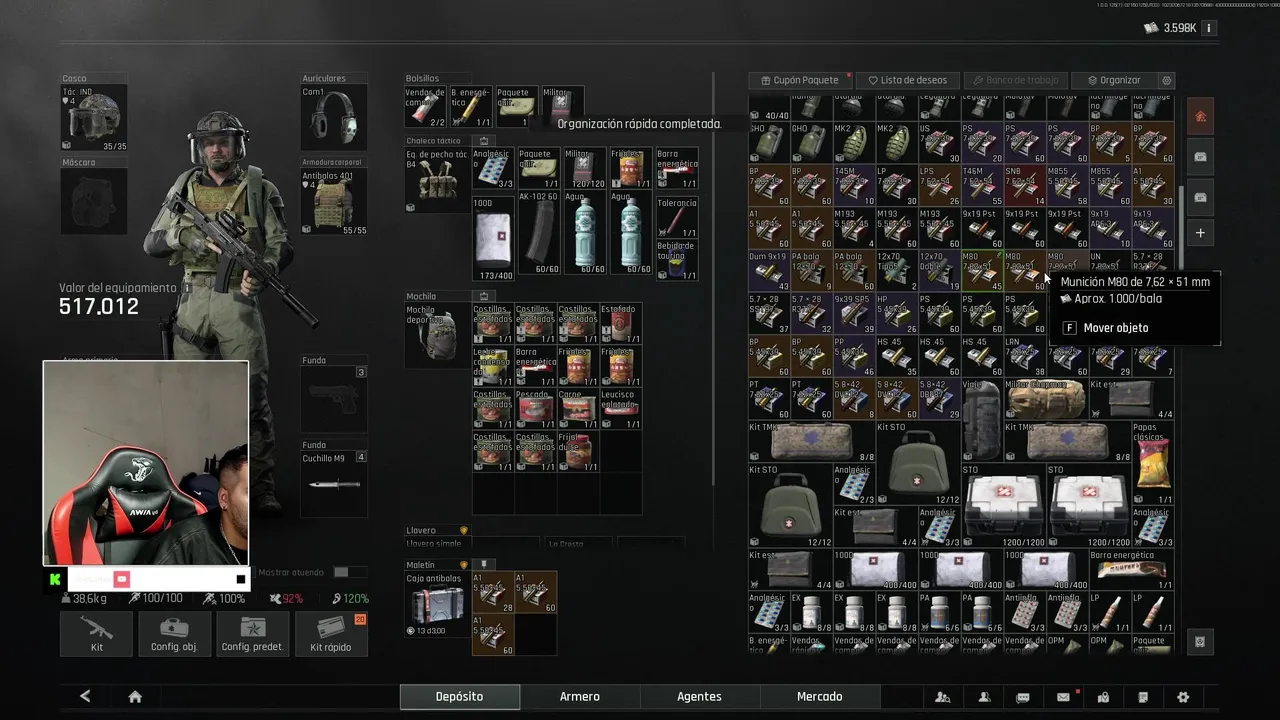Select the red main stash icon
The width and height of the screenshot is (1280, 720).
1200,116
